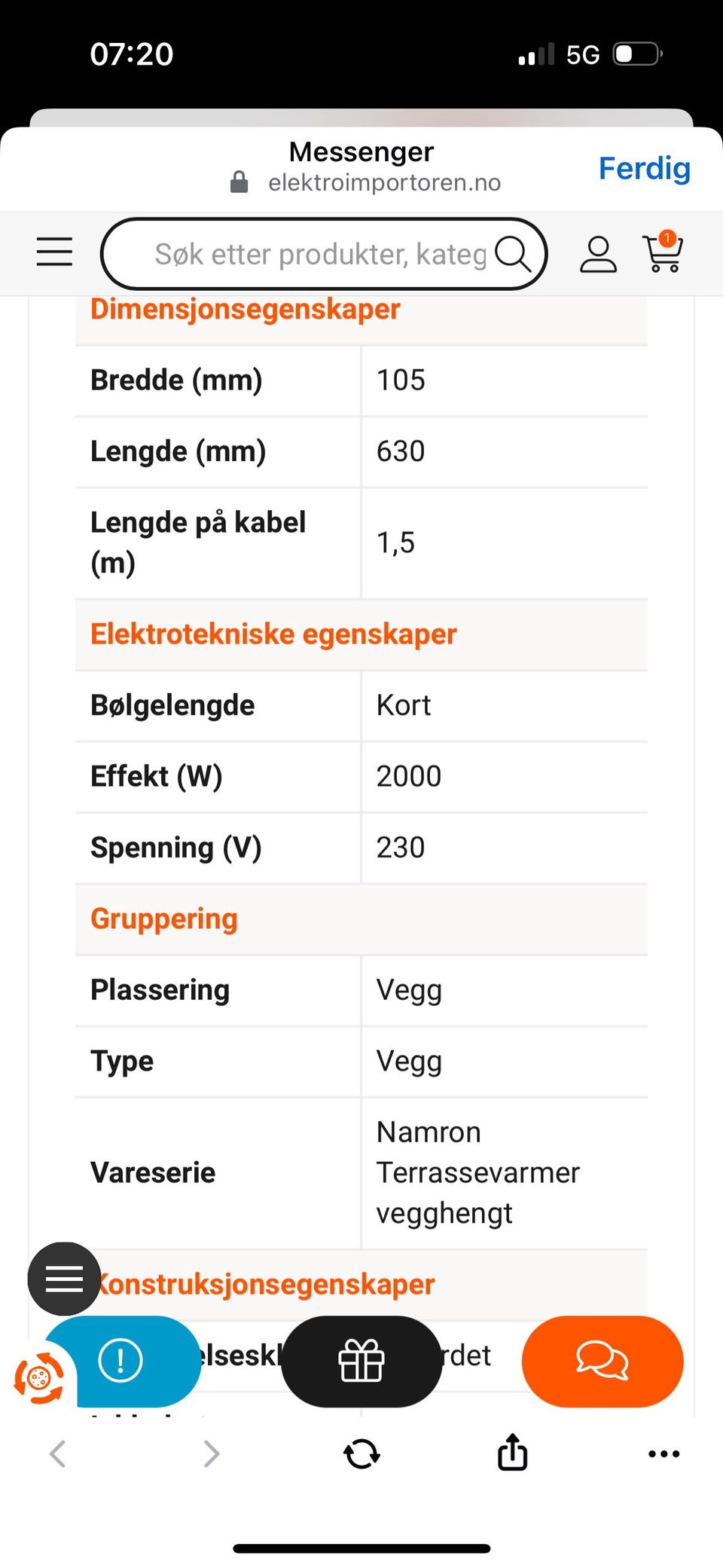Tap the blue exclamation info button
Viewport: 723px width, 1568px height.
[120, 1361]
